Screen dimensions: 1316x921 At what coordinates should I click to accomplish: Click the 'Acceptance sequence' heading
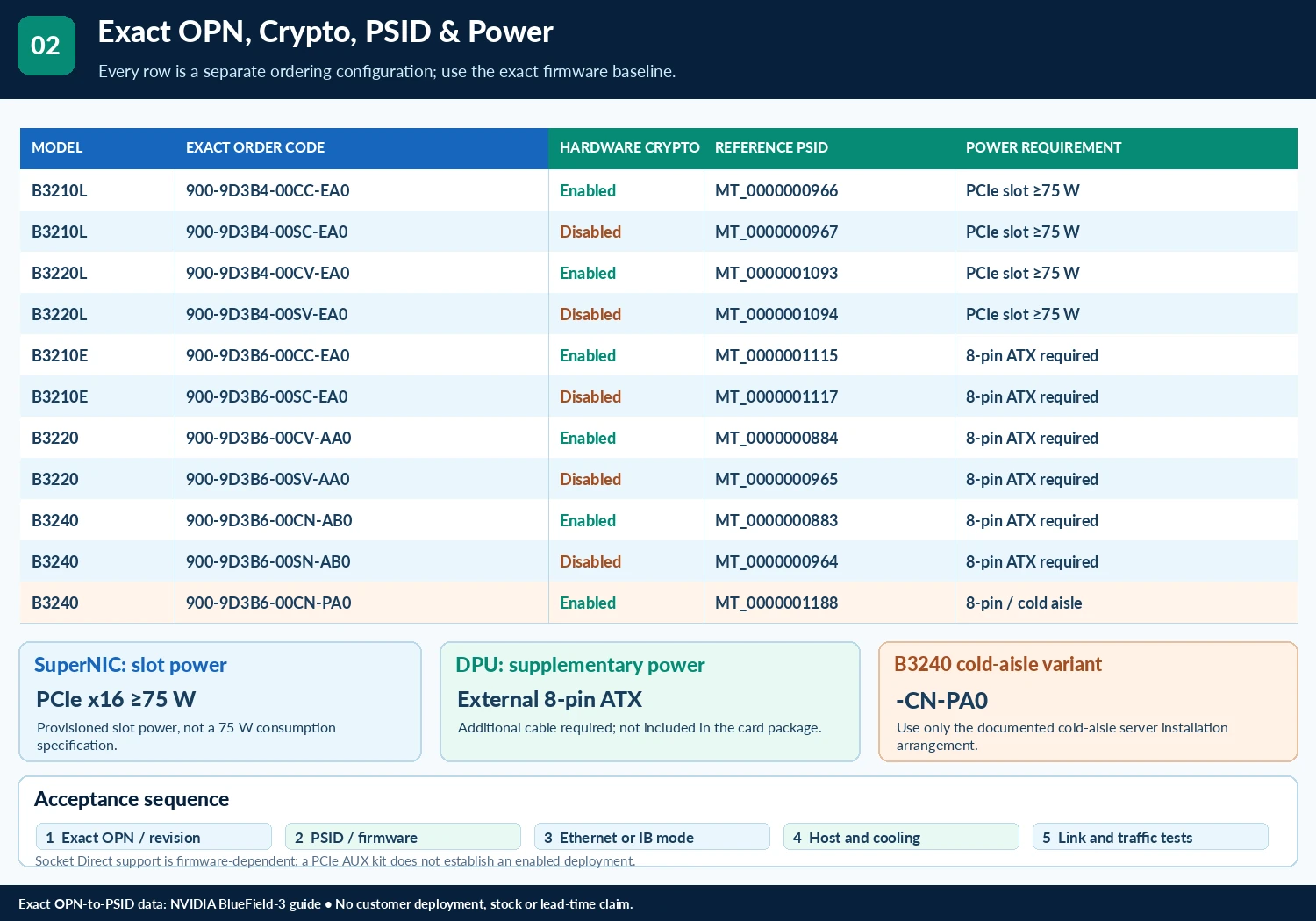pos(132,799)
